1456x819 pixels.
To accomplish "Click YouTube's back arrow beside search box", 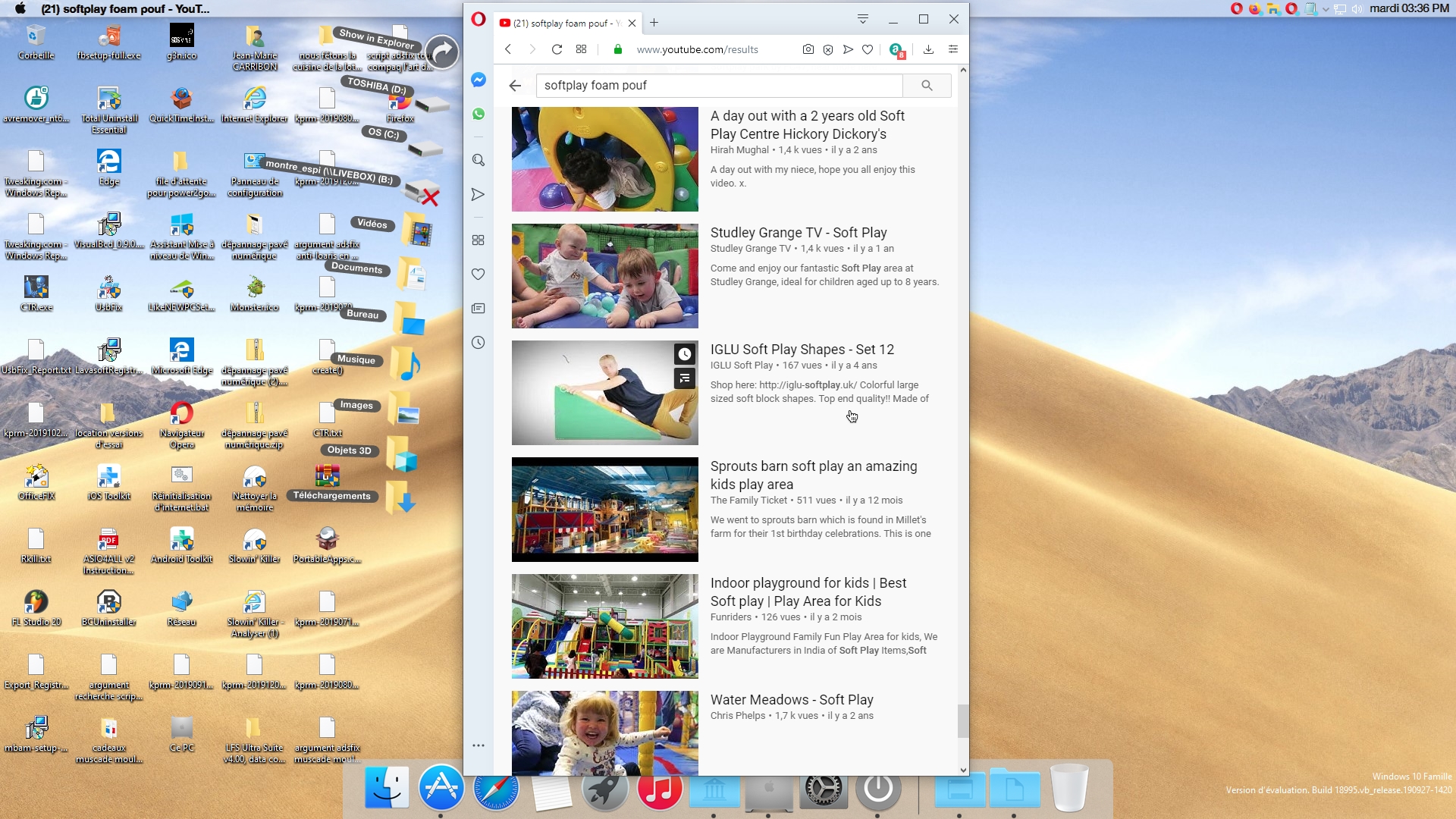I will pos(515,86).
